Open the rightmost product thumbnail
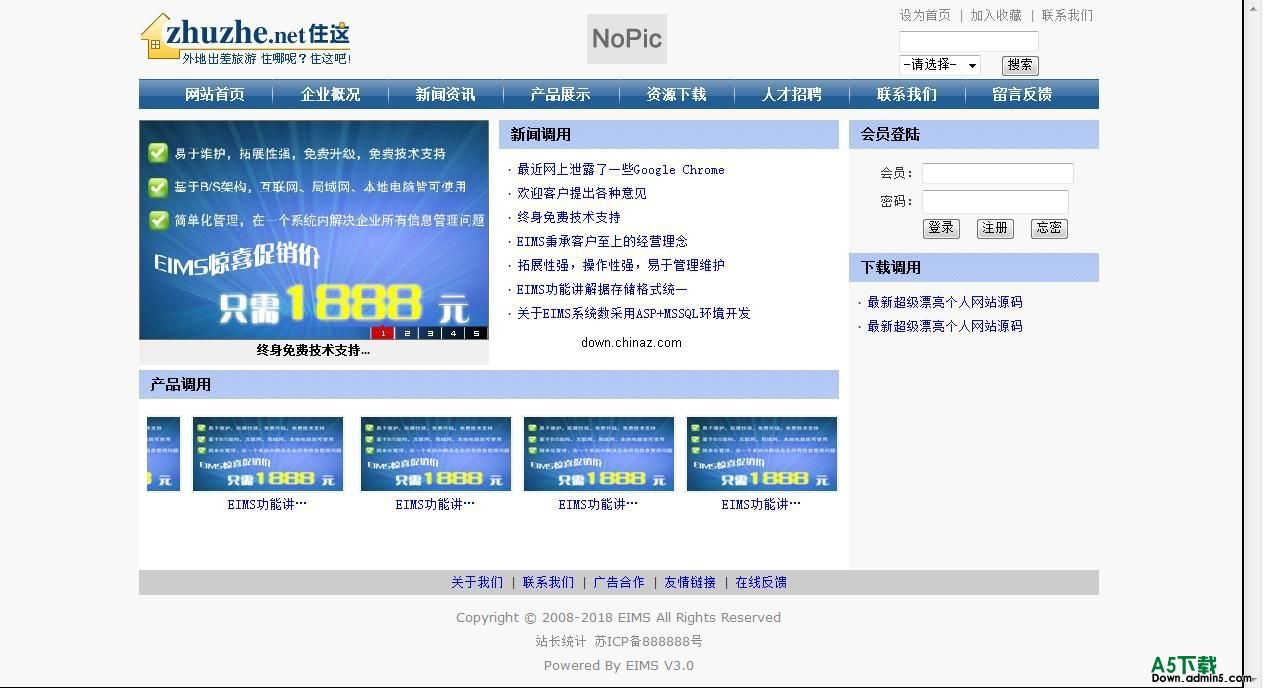The width and height of the screenshot is (1263, 688). click(761, 453)
